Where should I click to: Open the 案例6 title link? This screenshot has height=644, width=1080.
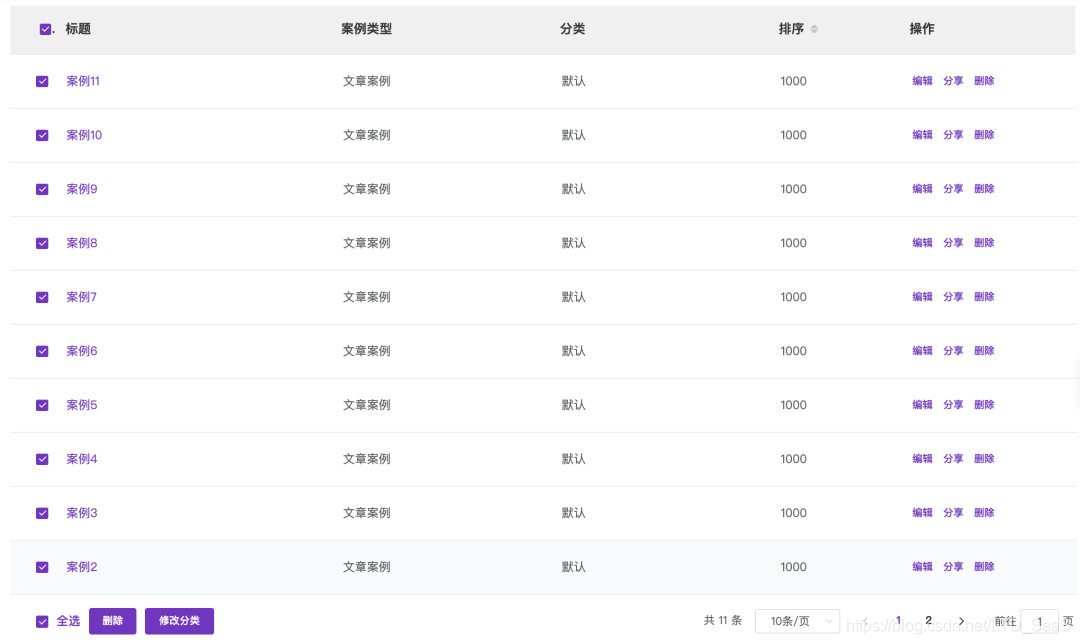(81, 351)
